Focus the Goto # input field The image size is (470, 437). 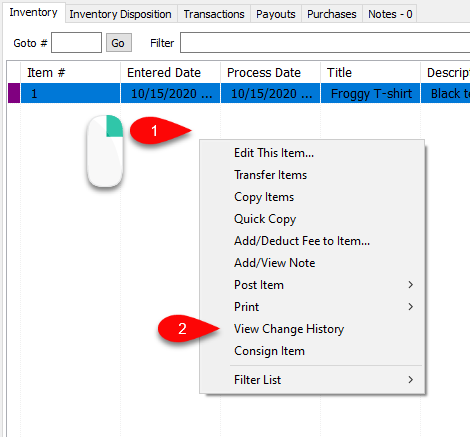76,42
